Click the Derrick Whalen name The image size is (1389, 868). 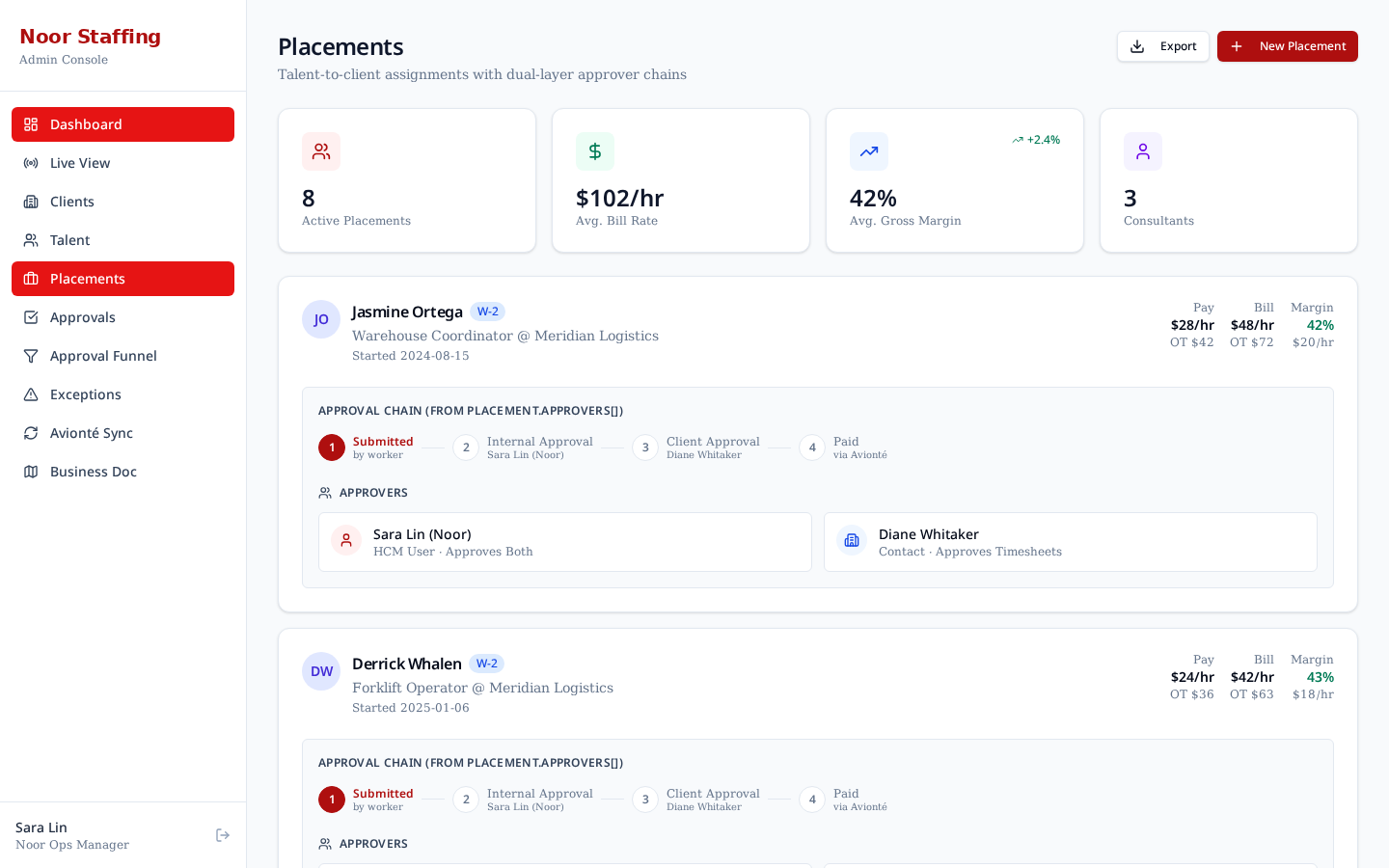pos(407,664)
